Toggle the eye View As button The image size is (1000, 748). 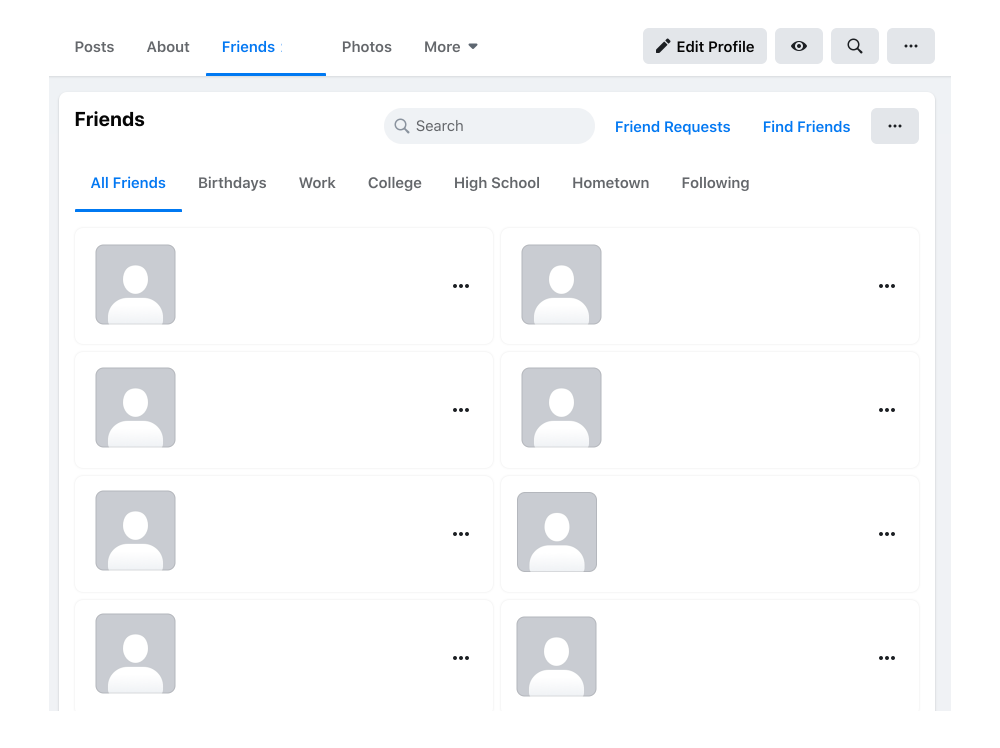tap(798, 46)
